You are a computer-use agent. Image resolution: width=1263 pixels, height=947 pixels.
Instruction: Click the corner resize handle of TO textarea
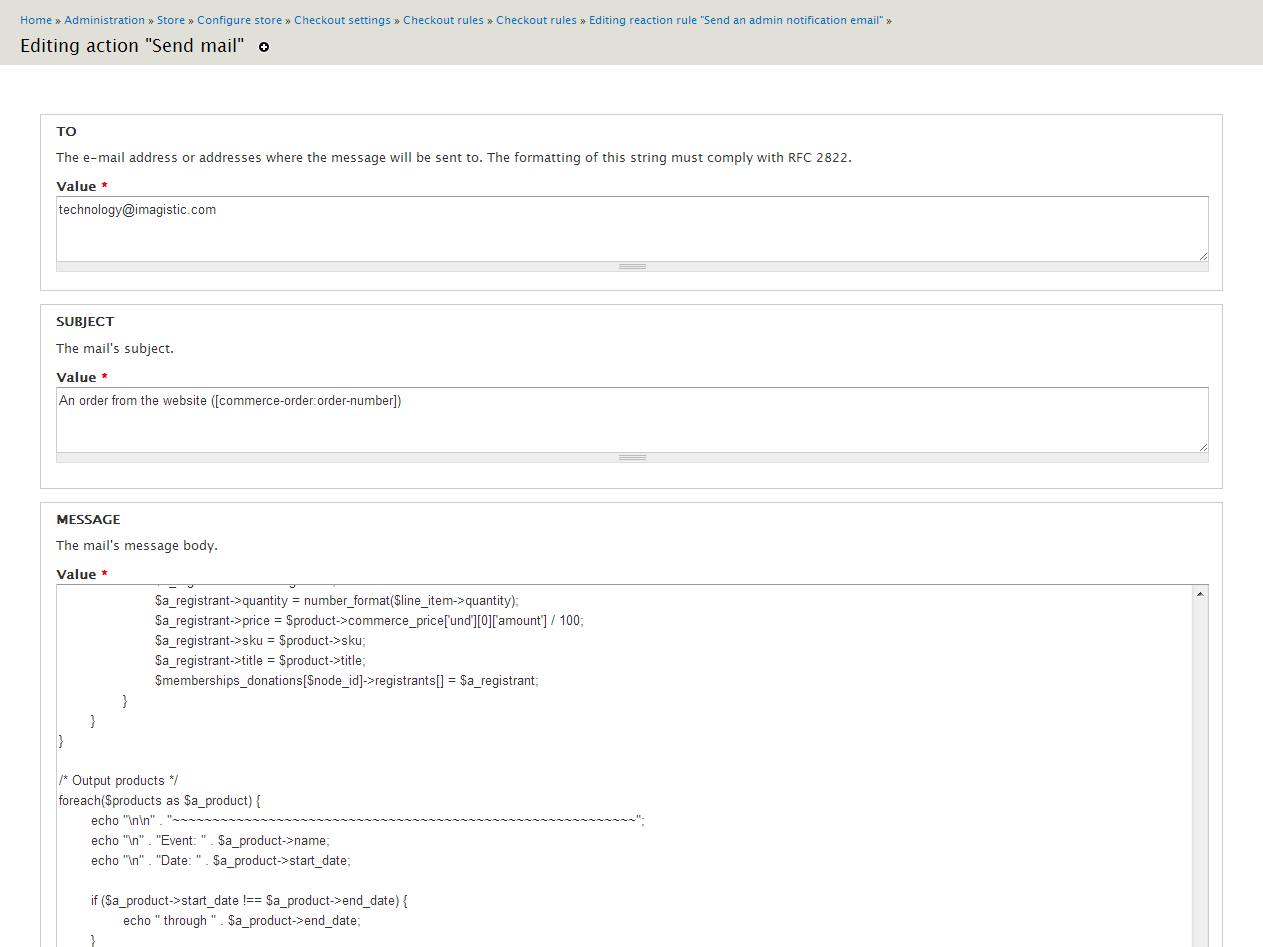pyautogui.click(x=1202, y=256)
